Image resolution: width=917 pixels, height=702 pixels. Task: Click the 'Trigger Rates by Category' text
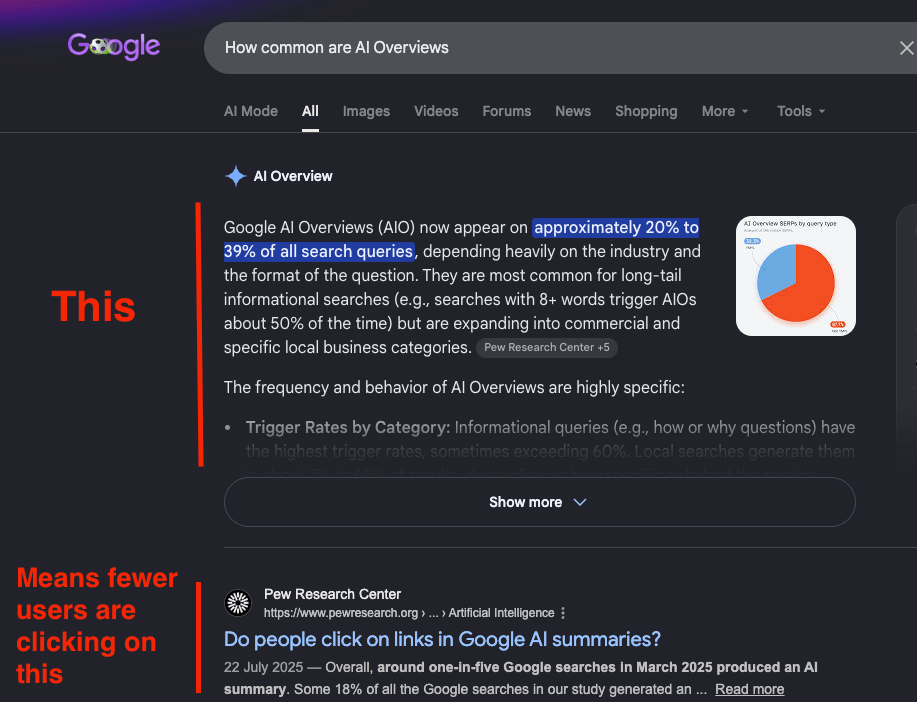348,428
